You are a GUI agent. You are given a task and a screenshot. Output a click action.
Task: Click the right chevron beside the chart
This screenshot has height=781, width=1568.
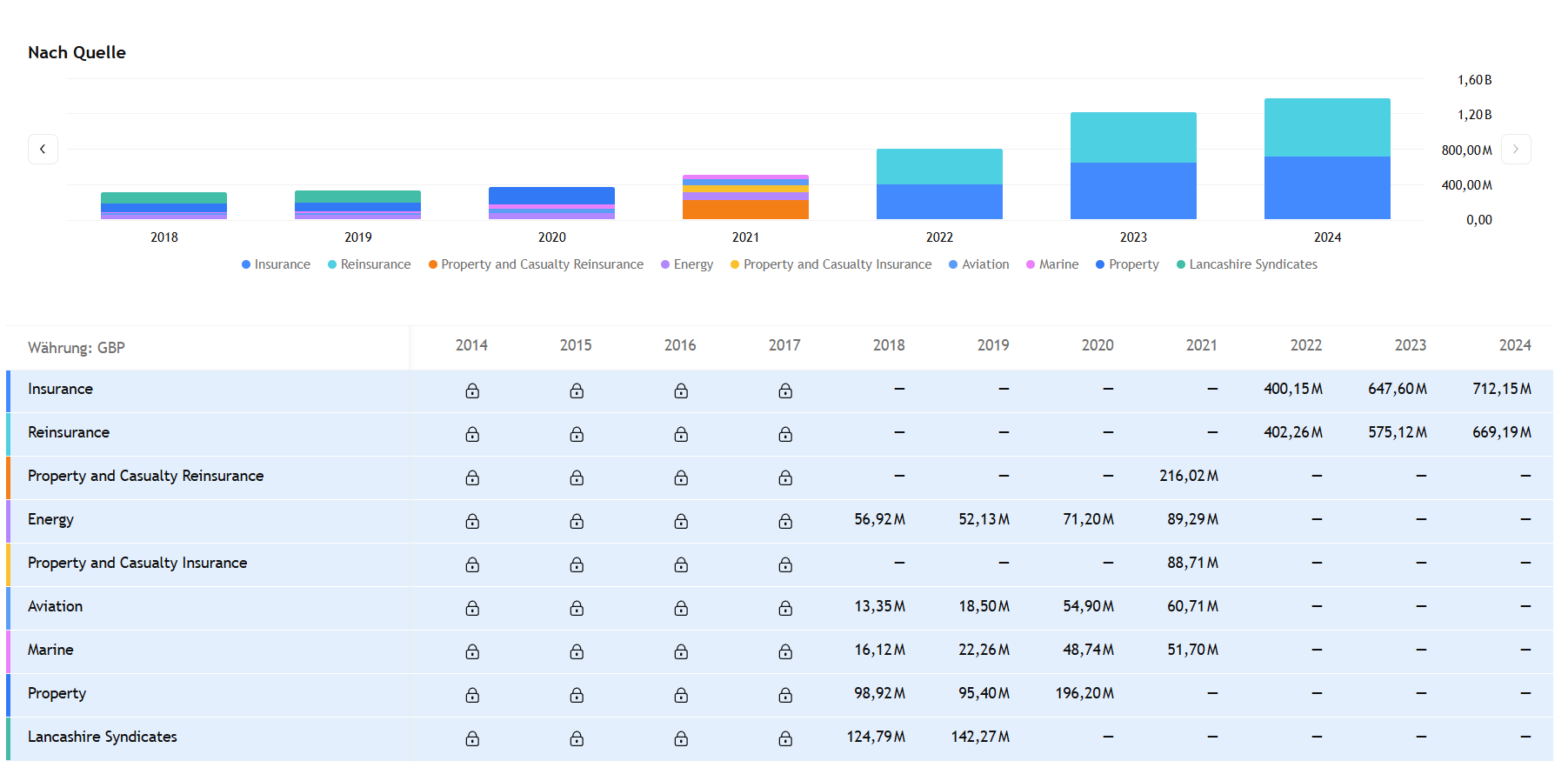coord(1515,149)
